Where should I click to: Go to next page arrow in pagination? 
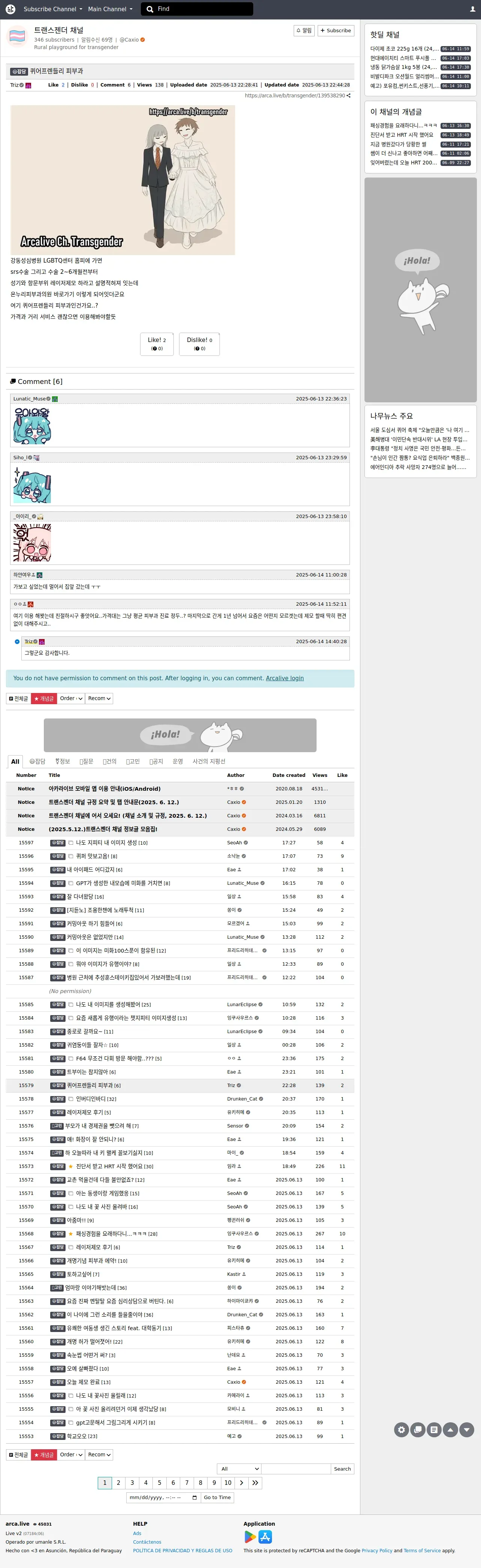click(x=242, y=1483)
